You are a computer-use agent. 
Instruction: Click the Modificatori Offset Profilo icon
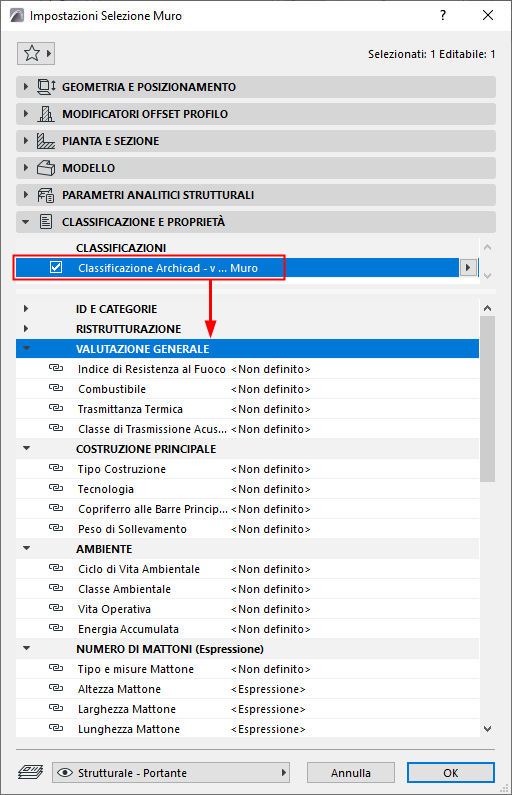coord(46,114)
